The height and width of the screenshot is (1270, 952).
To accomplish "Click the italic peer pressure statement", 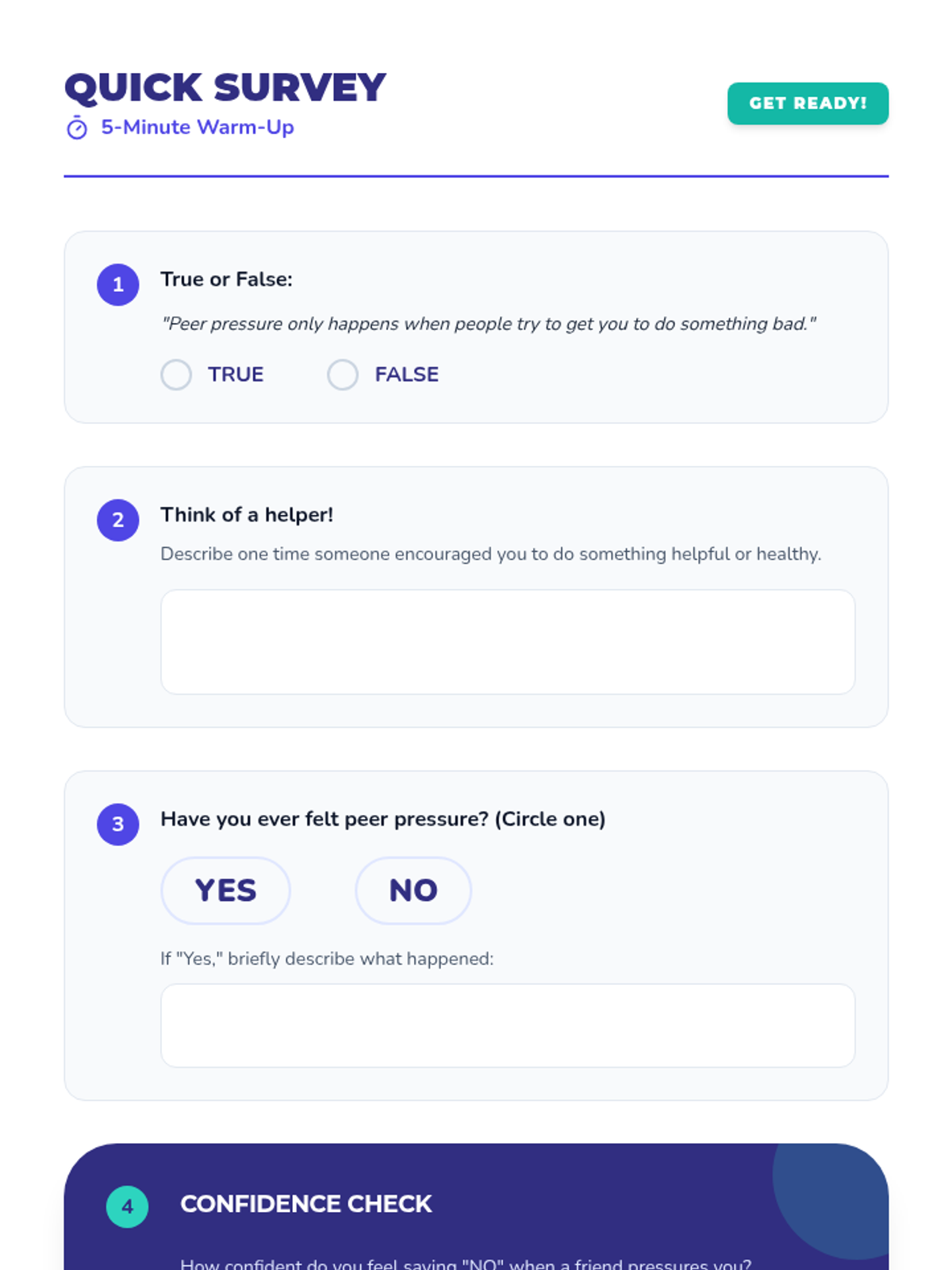I will tap(488, 324).
